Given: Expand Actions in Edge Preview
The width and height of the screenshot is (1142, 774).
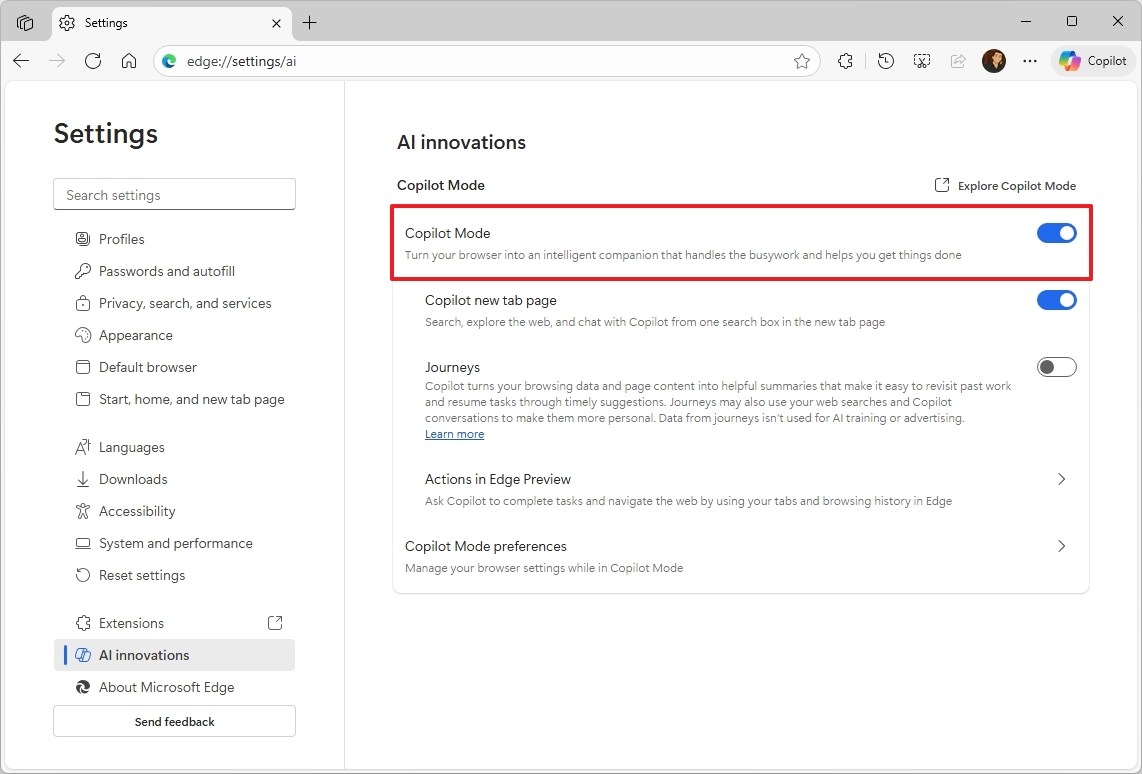Looking at the screenshot, I should [x=1061, y=479].
